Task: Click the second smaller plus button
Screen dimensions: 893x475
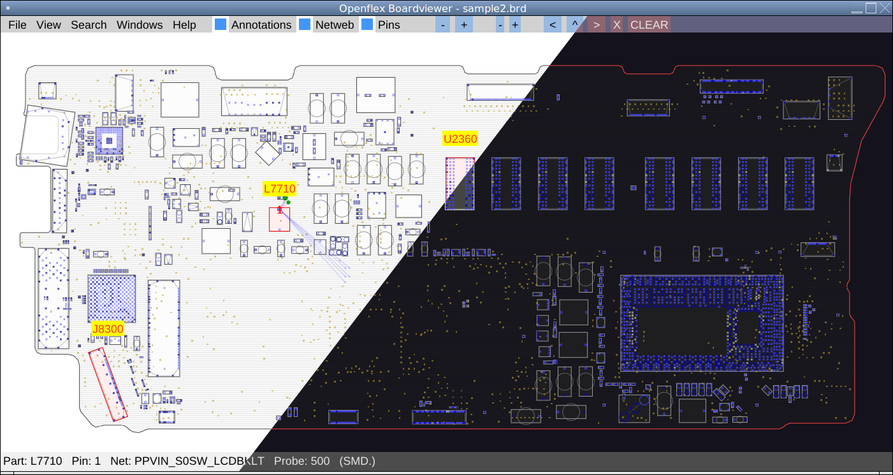Action: 515,24
